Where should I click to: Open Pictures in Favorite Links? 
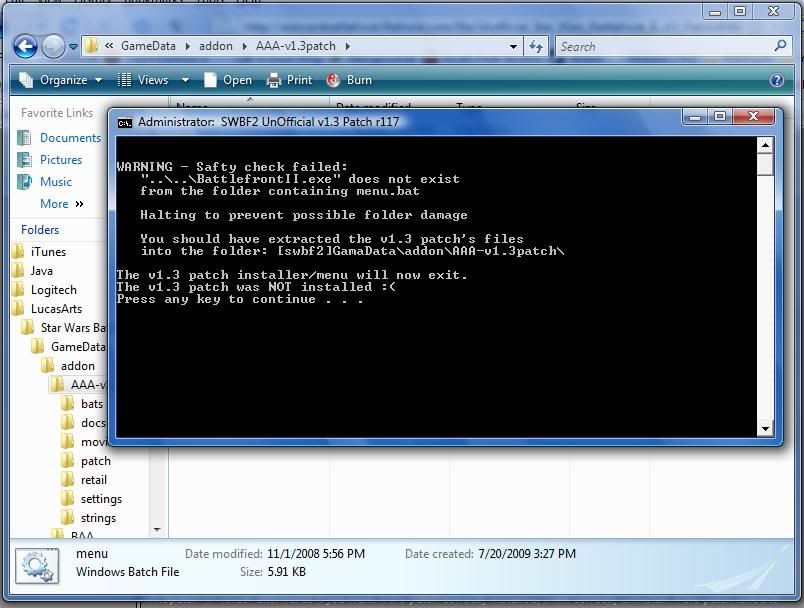click(61, 160)
